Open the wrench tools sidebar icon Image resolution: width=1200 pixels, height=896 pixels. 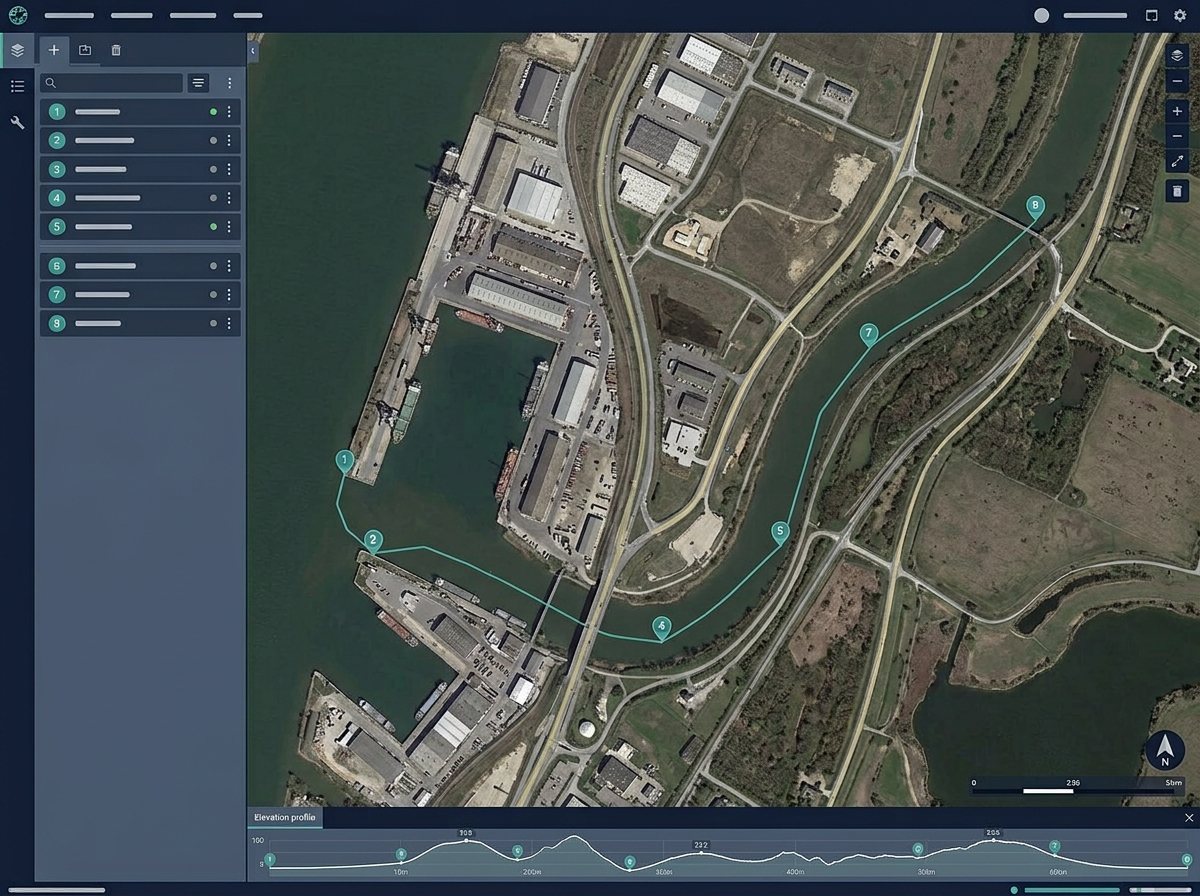coord(17,122)
